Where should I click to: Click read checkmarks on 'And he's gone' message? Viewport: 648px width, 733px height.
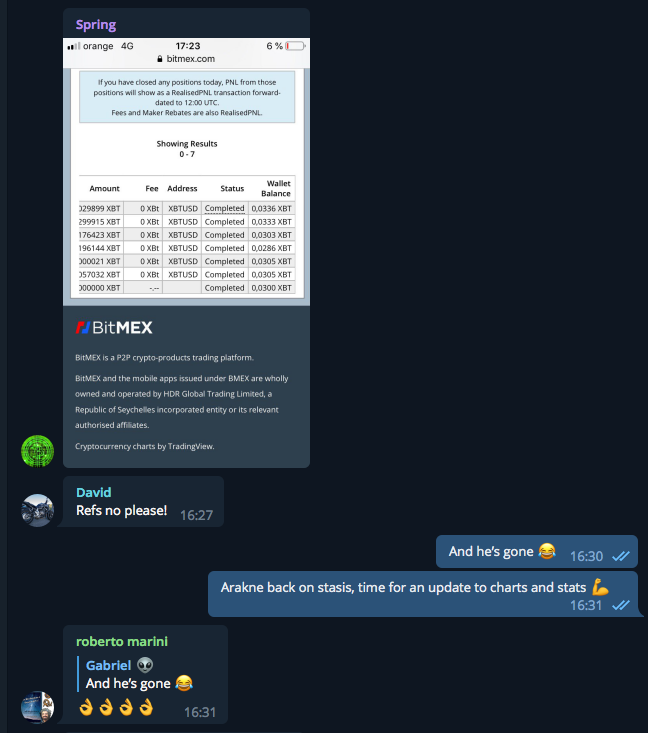click(621, 556)
